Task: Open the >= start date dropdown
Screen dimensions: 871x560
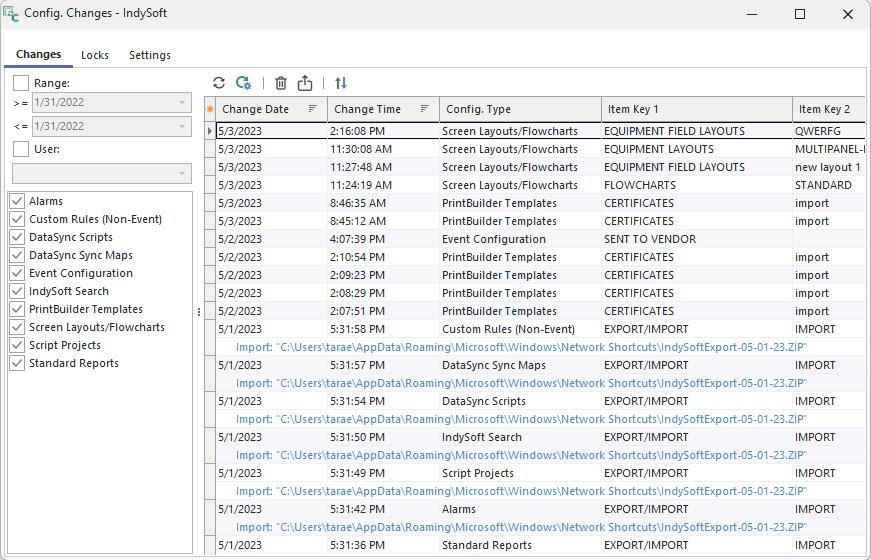Action: tap(182, 103)
